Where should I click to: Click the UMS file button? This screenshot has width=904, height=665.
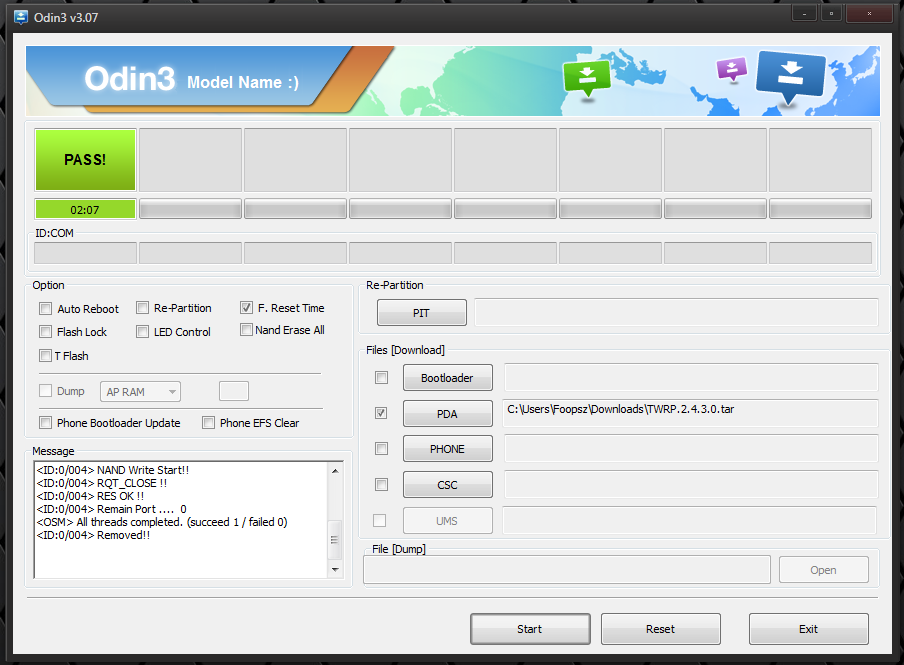click(447, 521)
